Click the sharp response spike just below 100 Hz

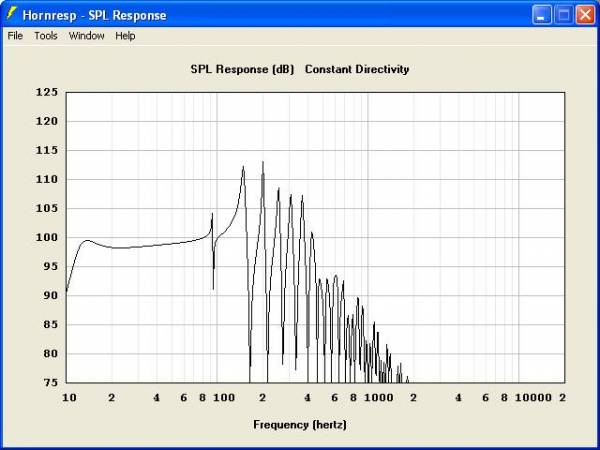point(212,215)
